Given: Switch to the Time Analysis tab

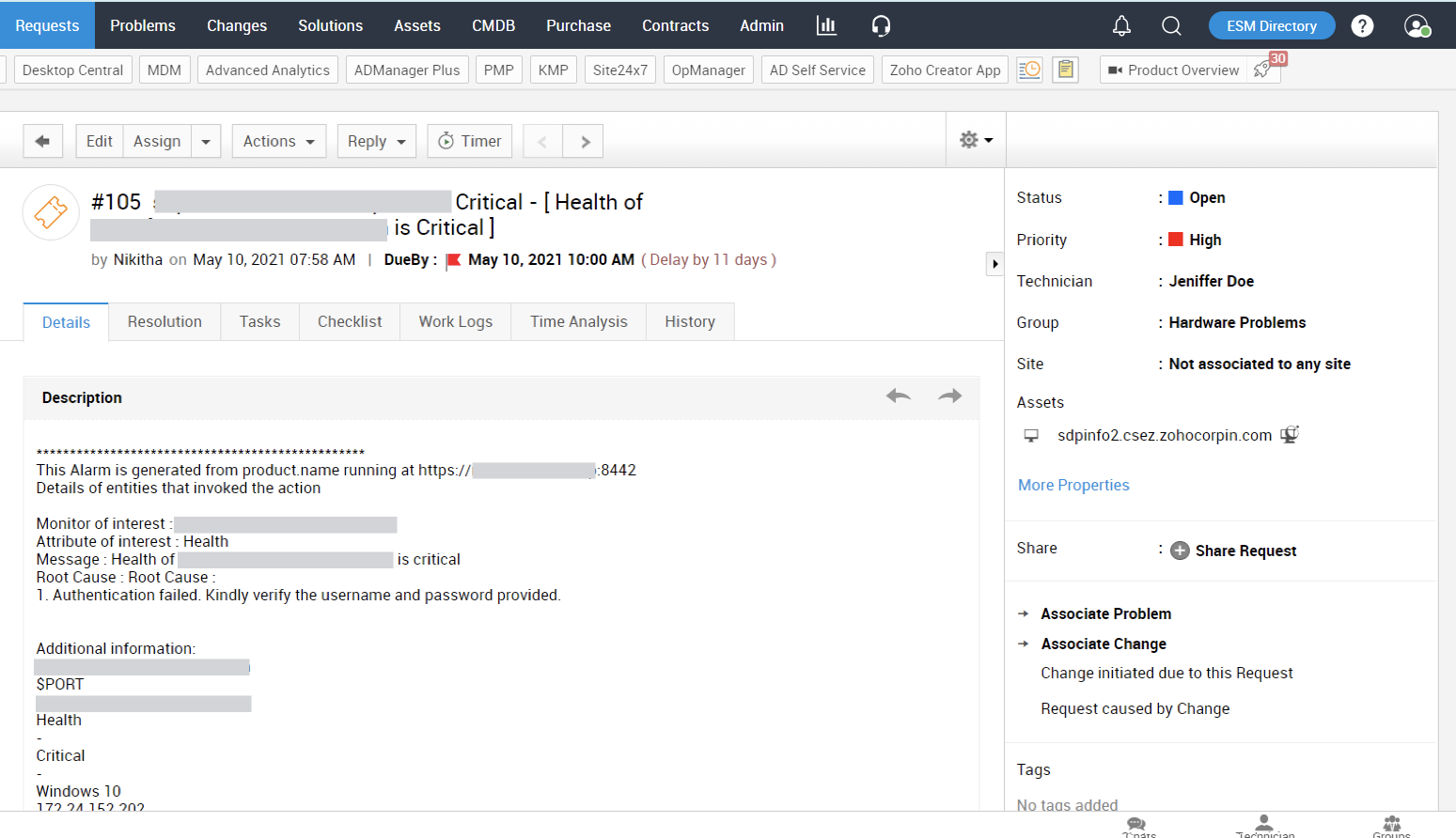Looking at the screenshot, I should [x=578, y=321].
